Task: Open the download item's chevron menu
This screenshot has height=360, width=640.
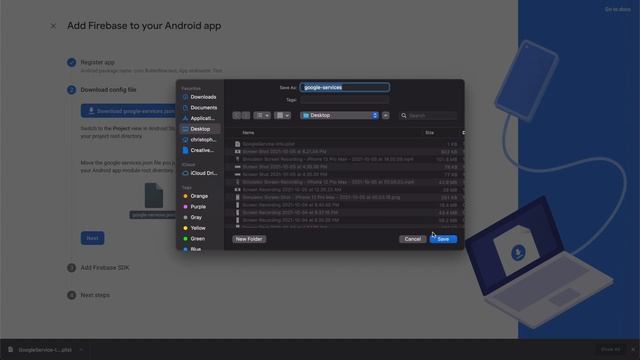Action: pyautogui.click(x=81, y=350)
